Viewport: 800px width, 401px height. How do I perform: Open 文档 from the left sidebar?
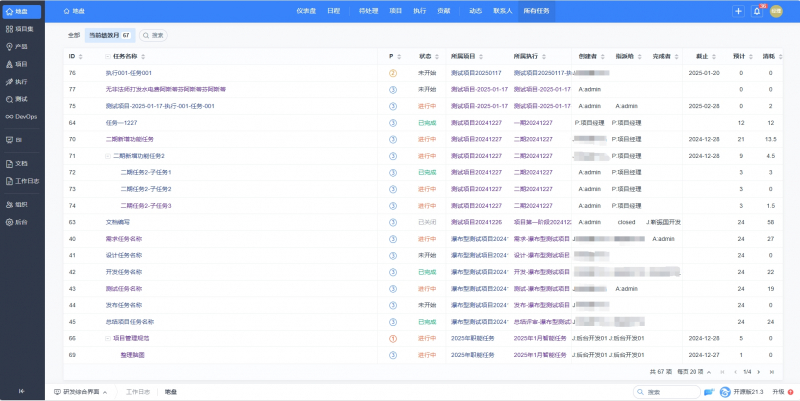tap(22, 163)
